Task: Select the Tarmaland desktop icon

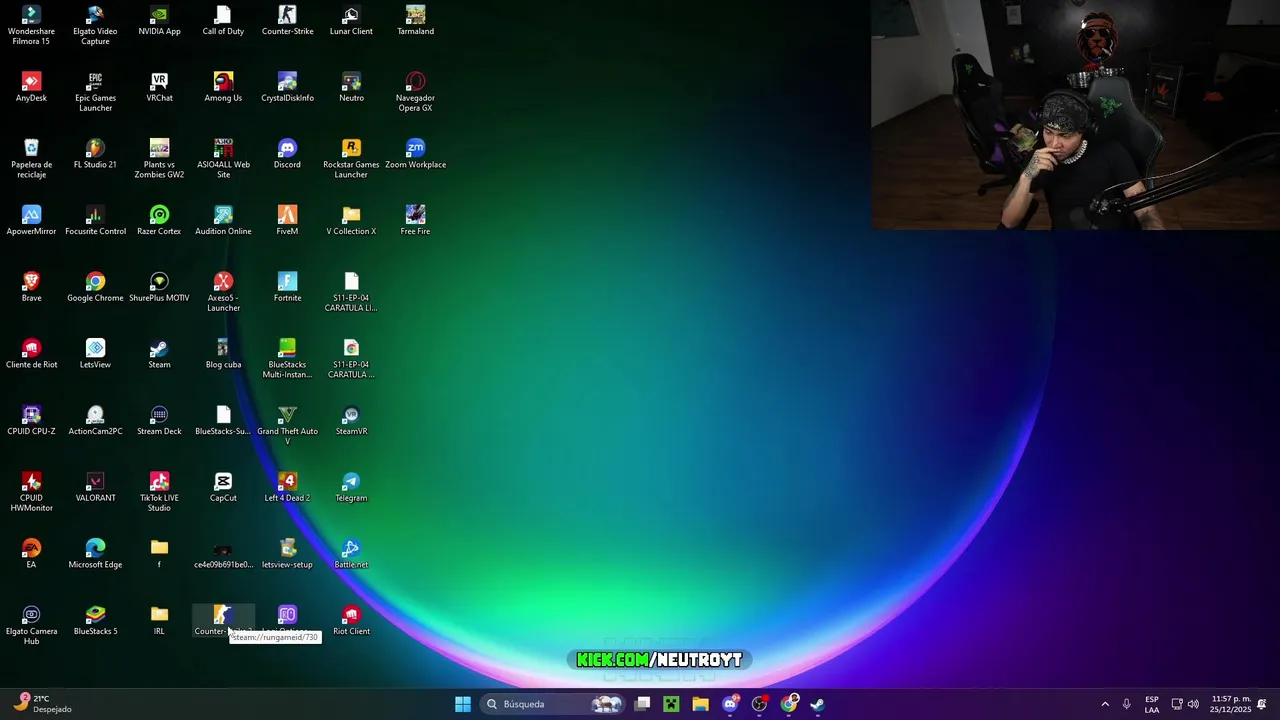Action: click(415, 20)
